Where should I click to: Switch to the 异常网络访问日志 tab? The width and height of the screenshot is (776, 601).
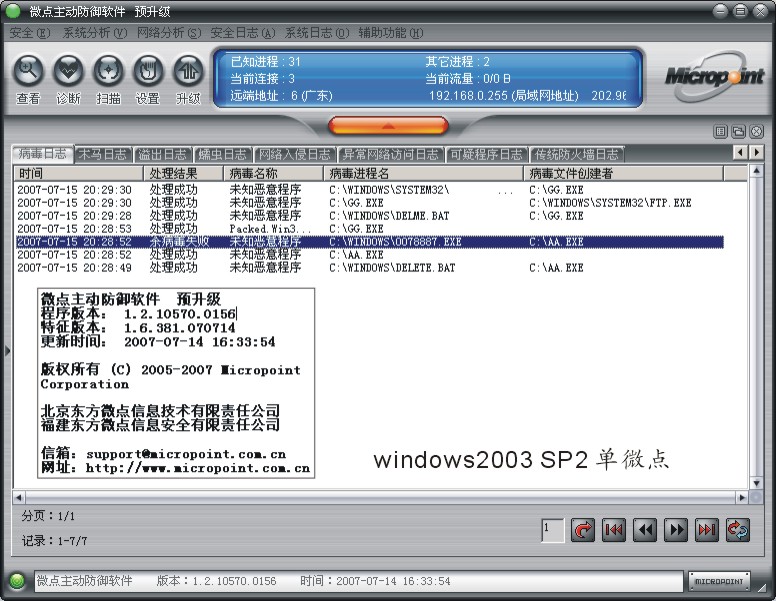point(391,154)
